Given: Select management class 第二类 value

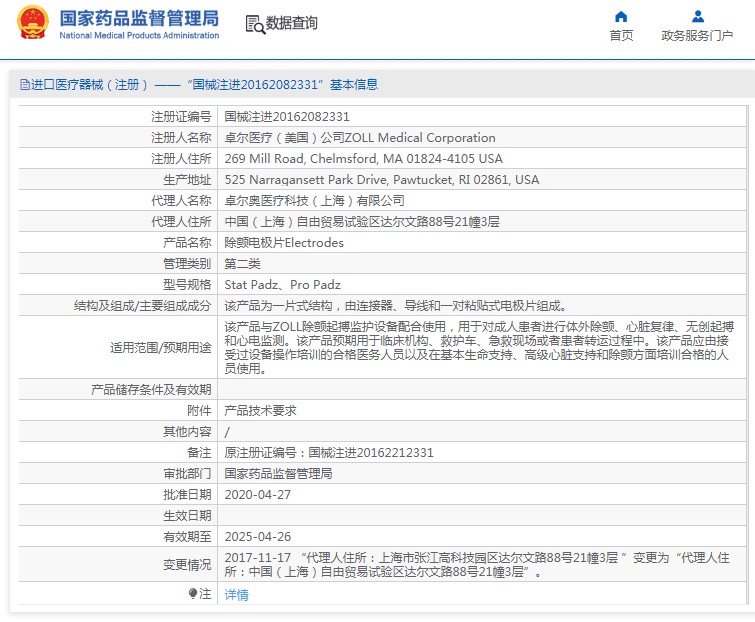Looking at the screenshot, I should coord(243,264).
